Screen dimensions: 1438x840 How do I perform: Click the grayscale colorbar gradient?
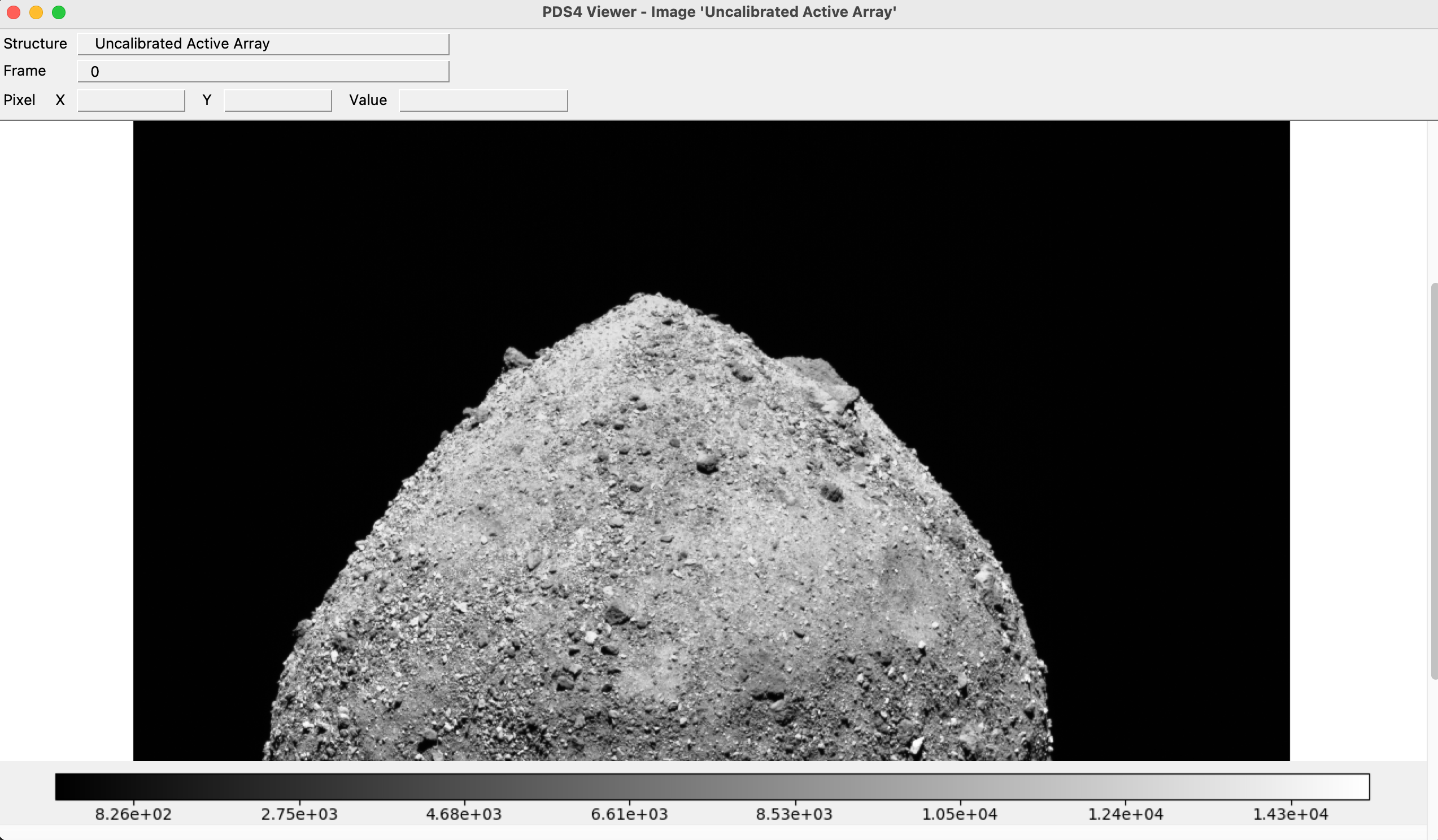coord(712,787)
